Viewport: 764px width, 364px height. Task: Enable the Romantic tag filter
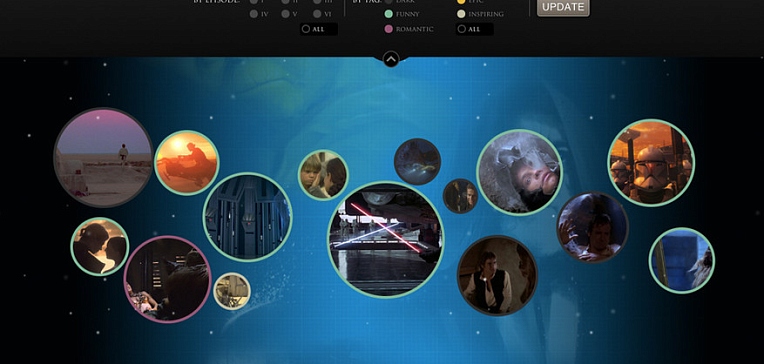click(388, 29)
